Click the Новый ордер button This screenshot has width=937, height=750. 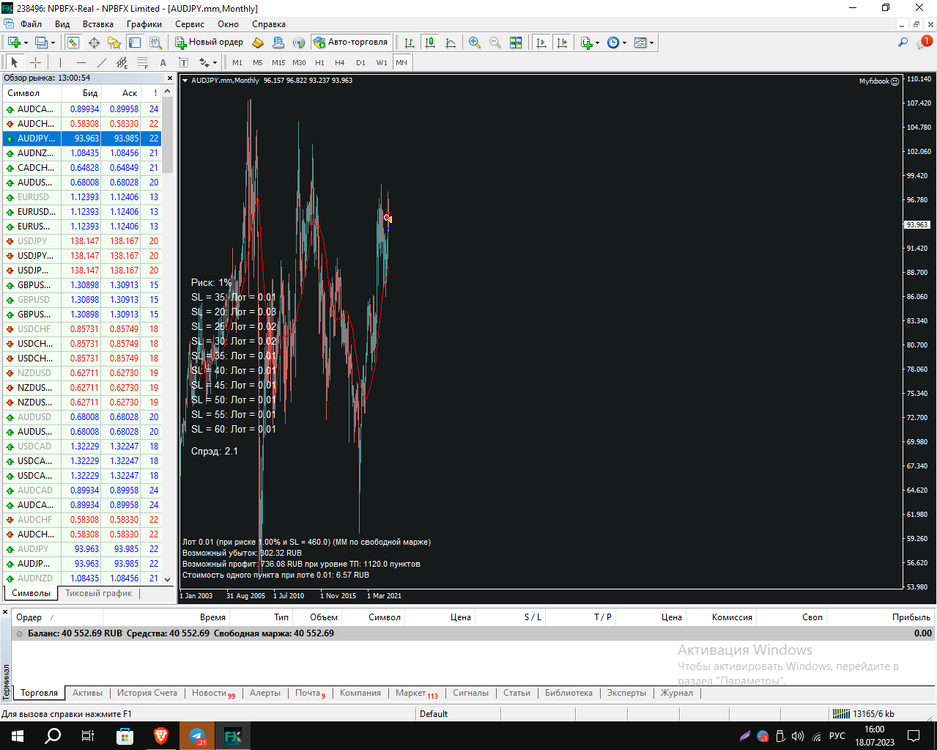(209, 42)
